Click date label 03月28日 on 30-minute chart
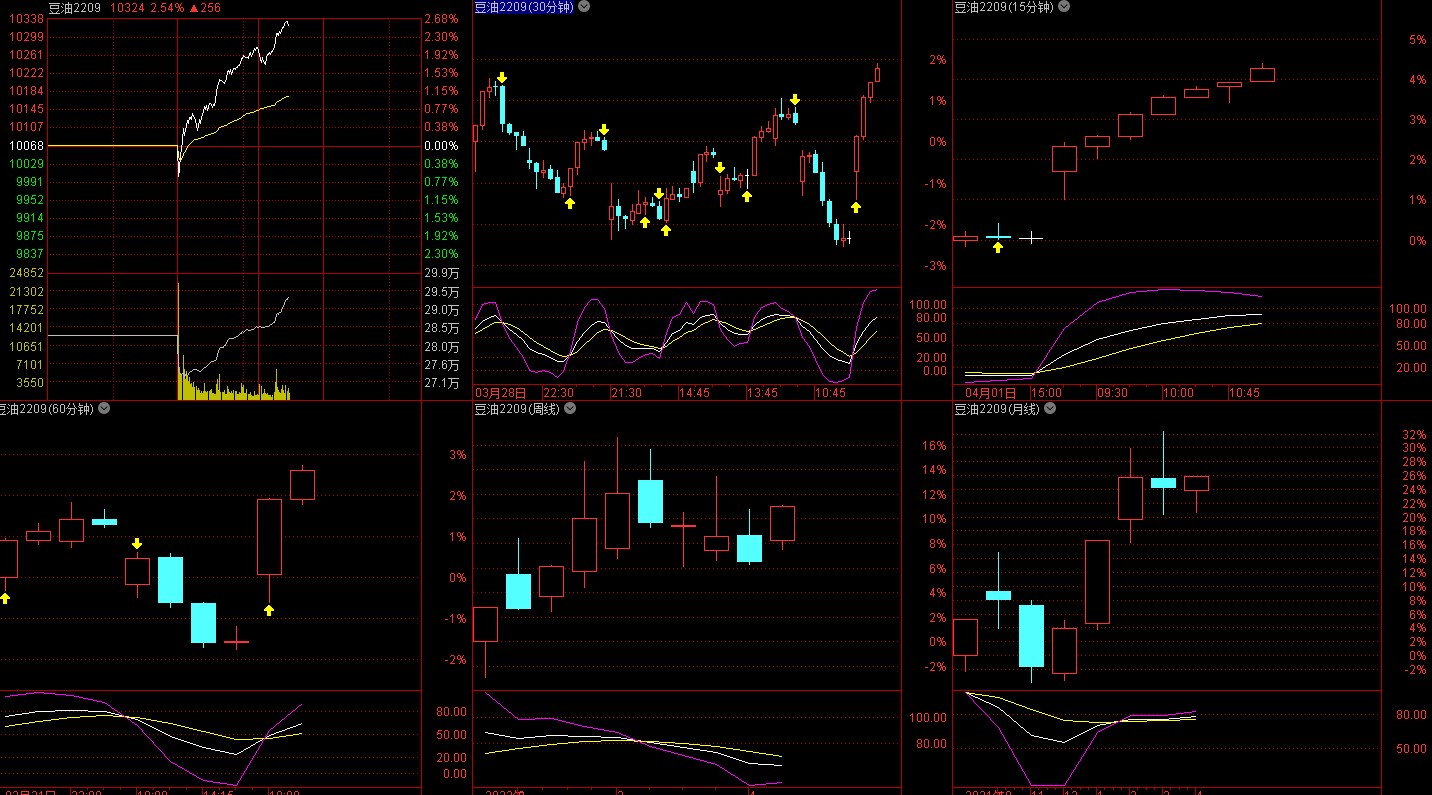1432x795 pixels. pyautogui.click(x=502, y=393)
